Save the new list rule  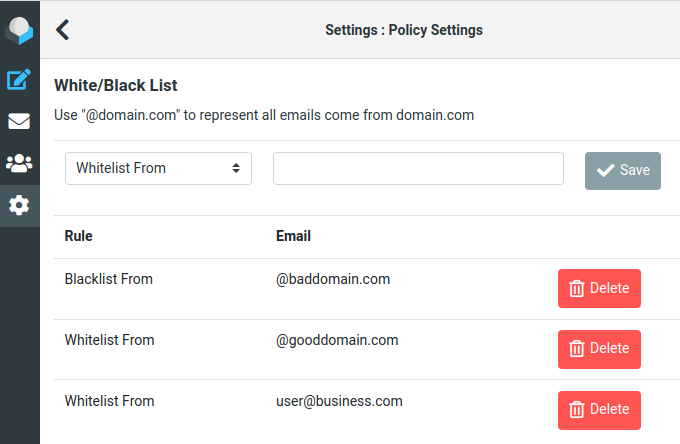pos(623,170)
